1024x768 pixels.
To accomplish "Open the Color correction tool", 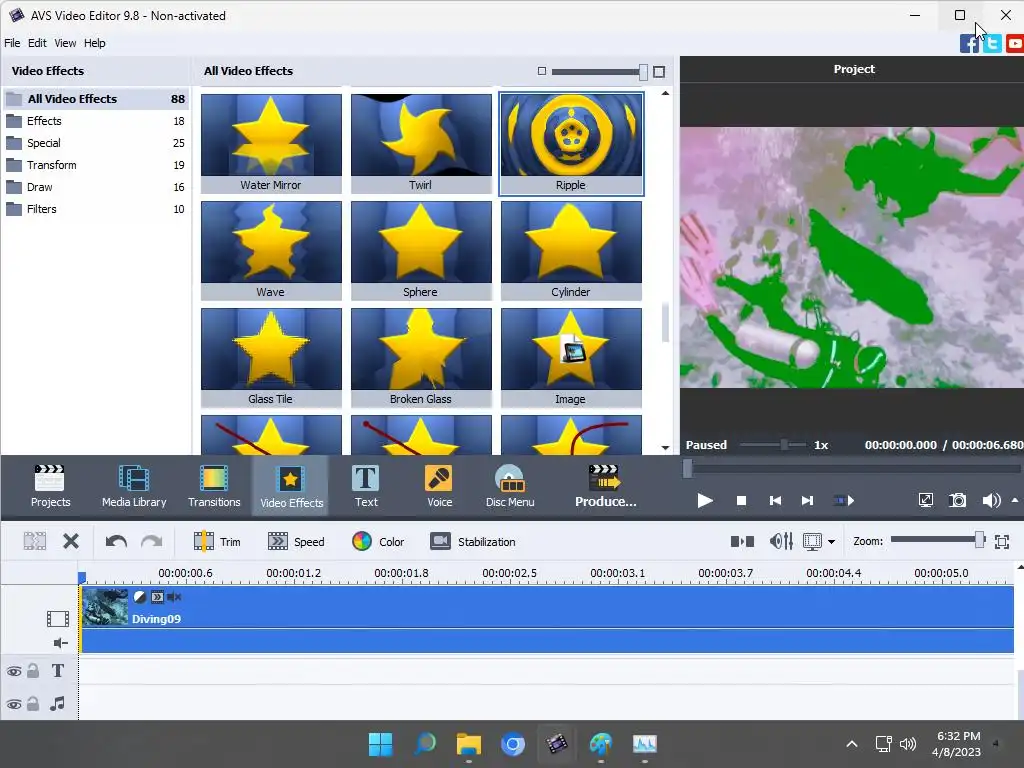I will click(378, 541).
